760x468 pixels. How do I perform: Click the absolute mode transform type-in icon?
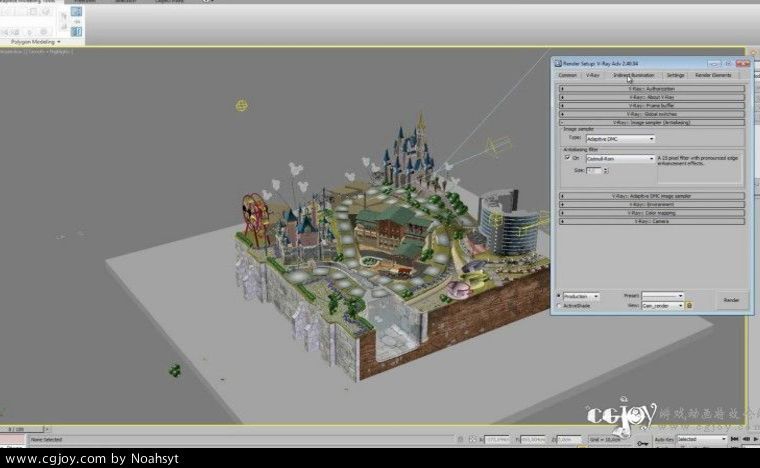tap(473, 439)
